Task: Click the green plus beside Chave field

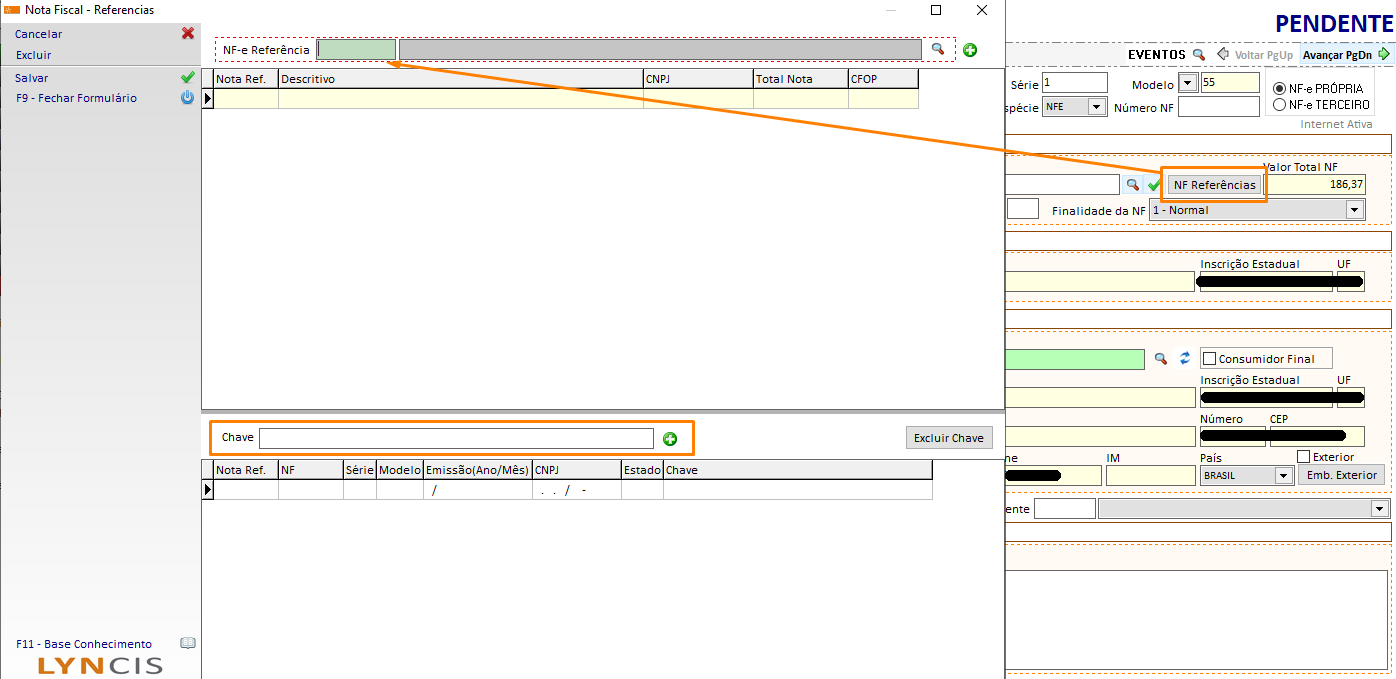Action: 670,439
